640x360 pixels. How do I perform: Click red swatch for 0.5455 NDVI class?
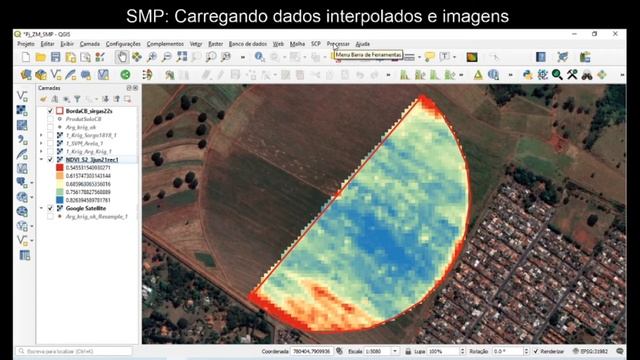pyautogui.click(x=60, y=168)
